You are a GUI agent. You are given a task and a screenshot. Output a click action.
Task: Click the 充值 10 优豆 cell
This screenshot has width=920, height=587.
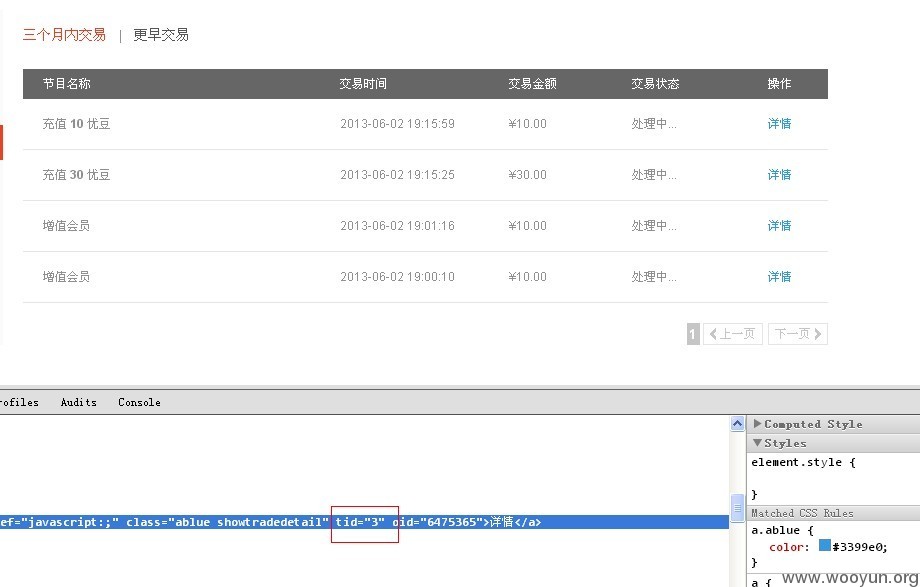click(76, 124)
